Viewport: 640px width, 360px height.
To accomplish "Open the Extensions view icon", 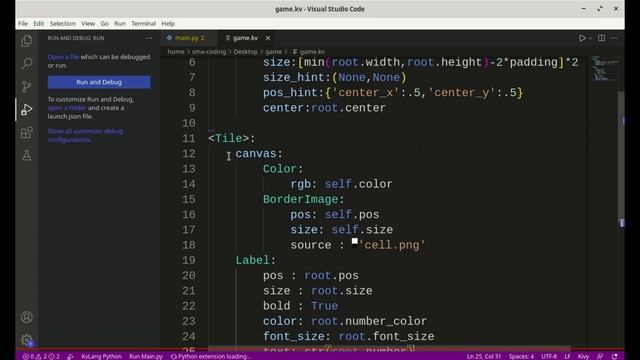I will tap(27, 132).
